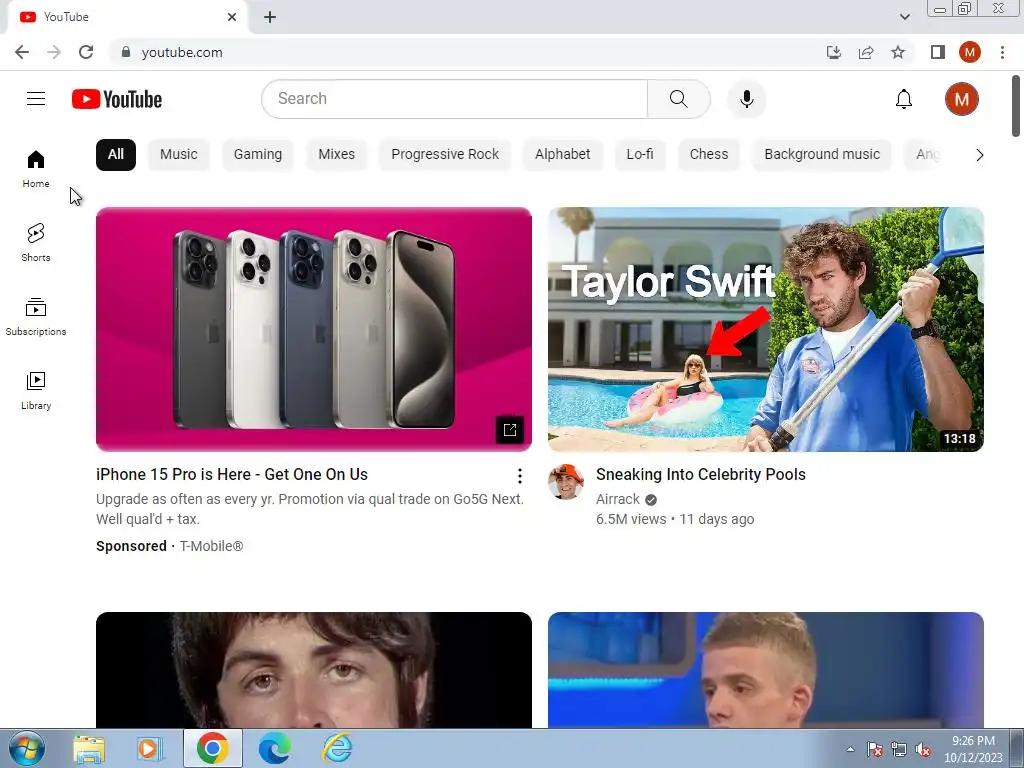Open three-dot options on iPhone ad
This screenshot has height=768, width=1024.
pos(520,475)
